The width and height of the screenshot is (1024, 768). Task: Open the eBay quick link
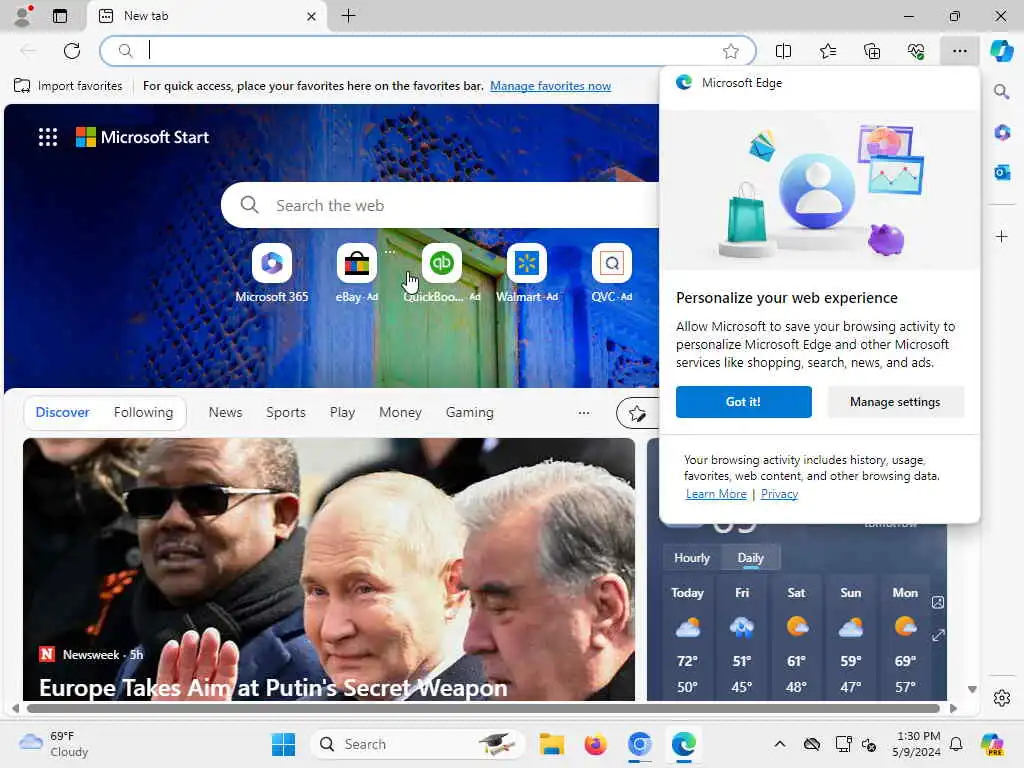tap(357, 273)
